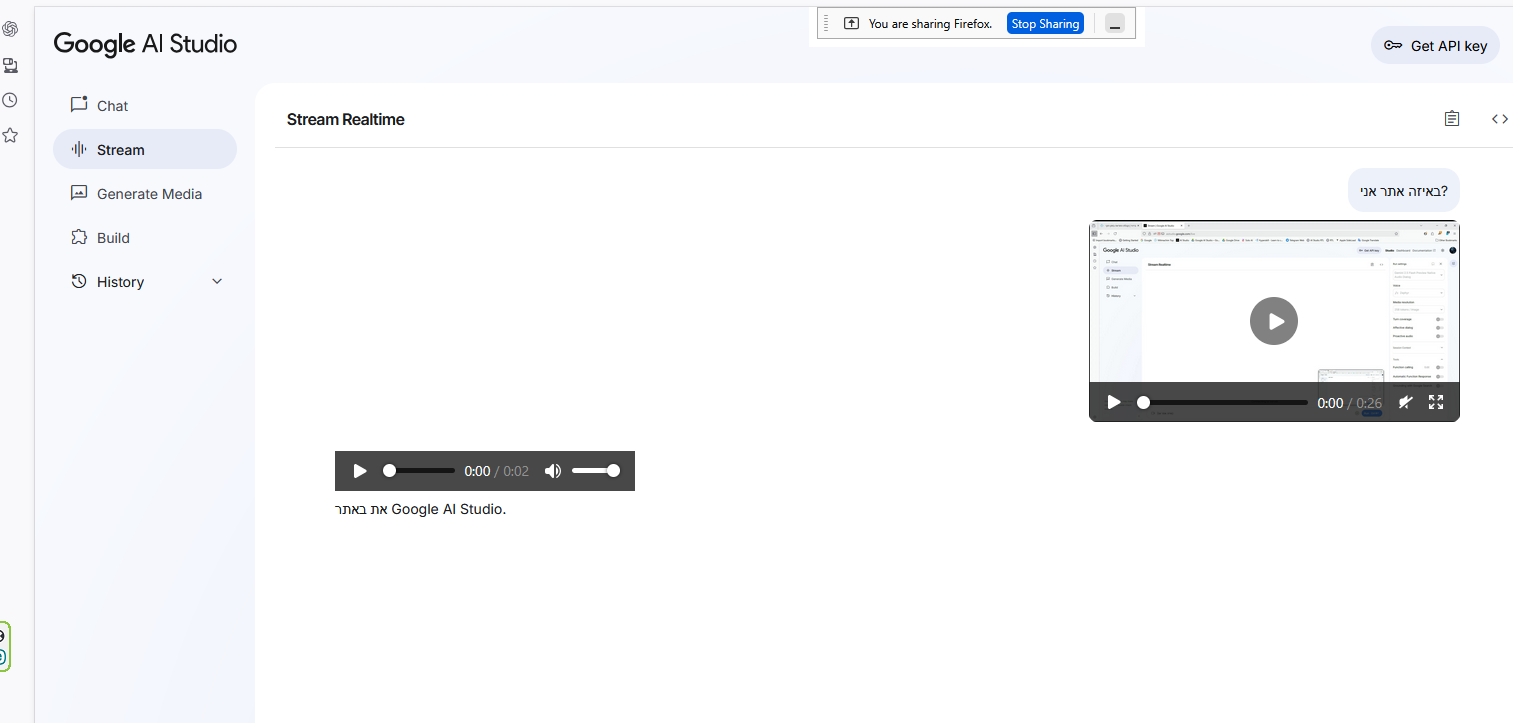Click the green-outlined extension widget at left edge
The image size is (1513, 723).
(x=4, y=646)
